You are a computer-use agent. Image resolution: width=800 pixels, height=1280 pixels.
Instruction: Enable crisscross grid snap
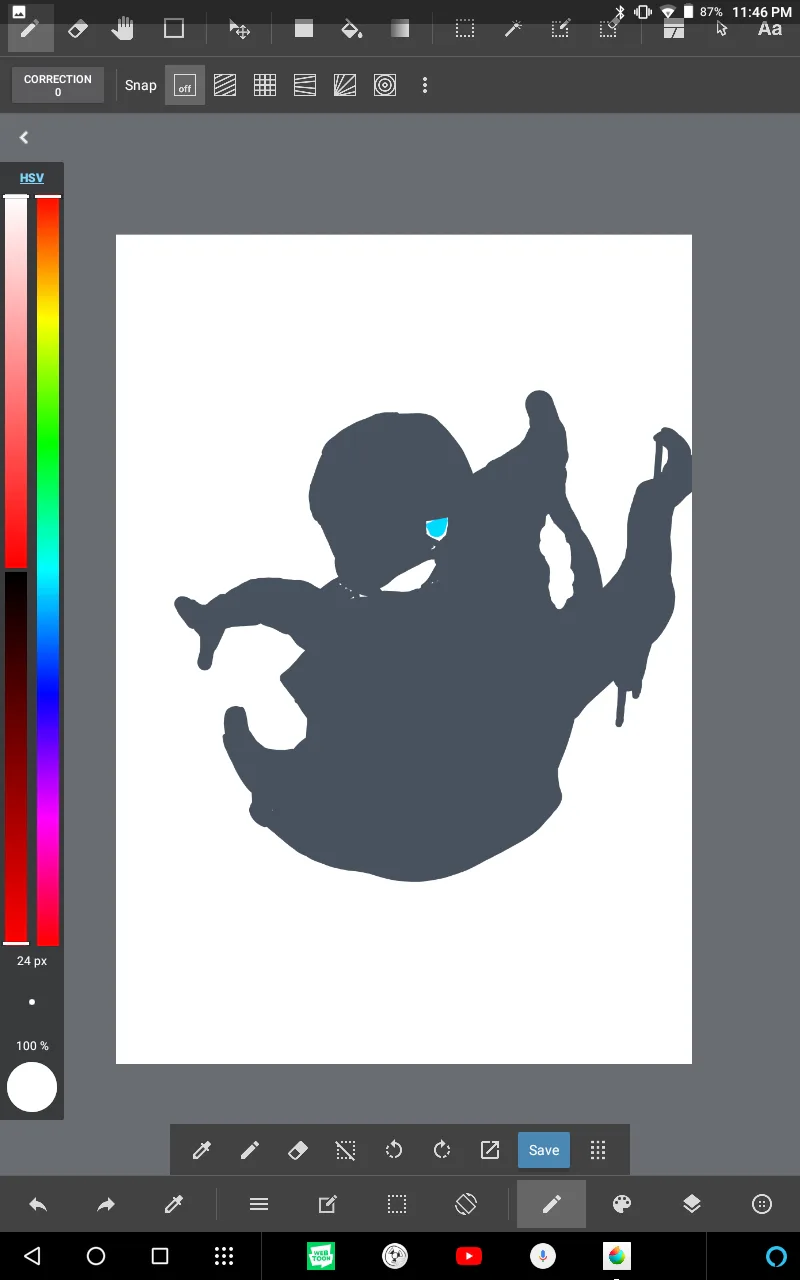265,85
